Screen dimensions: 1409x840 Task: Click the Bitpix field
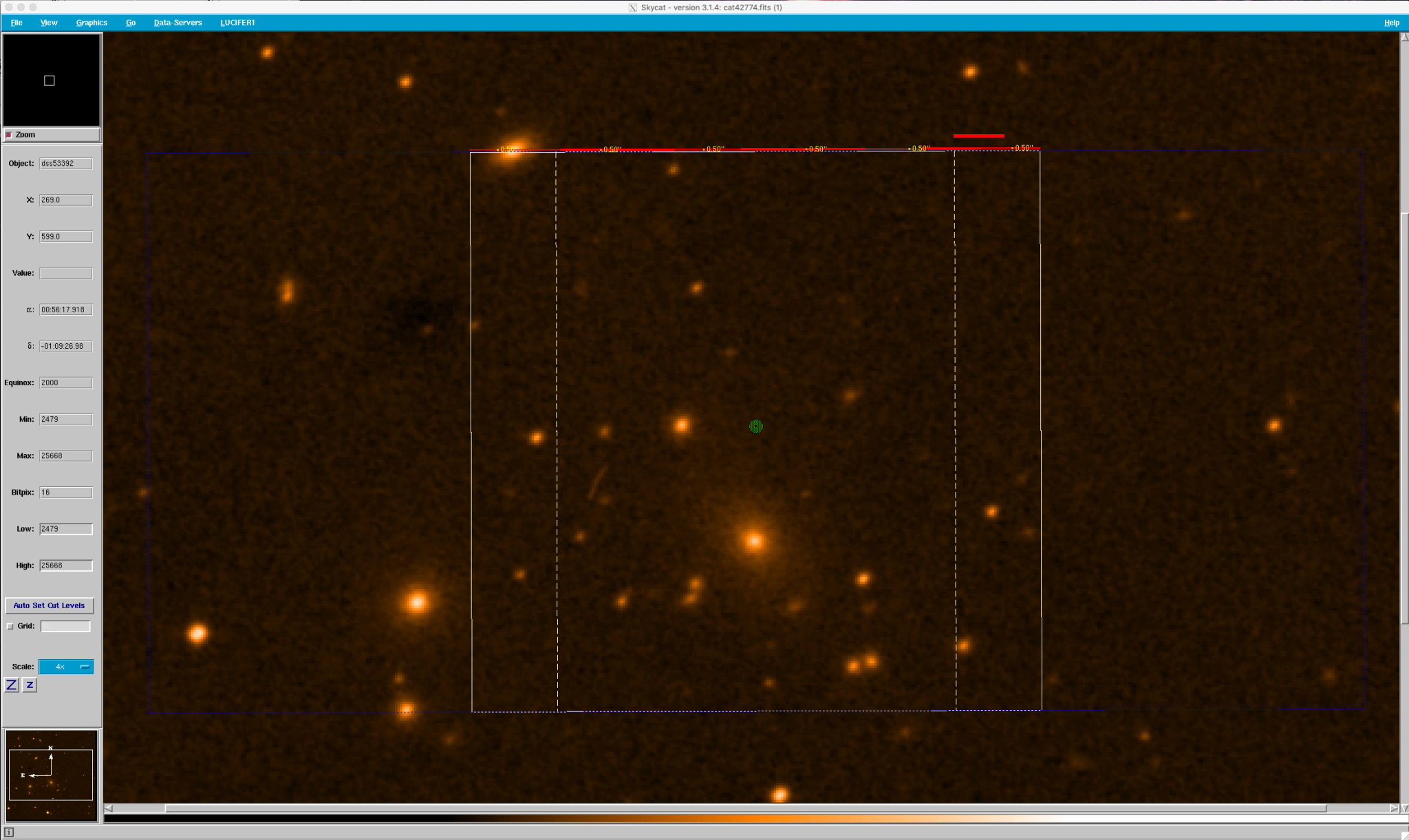click(x=66, y=493)
